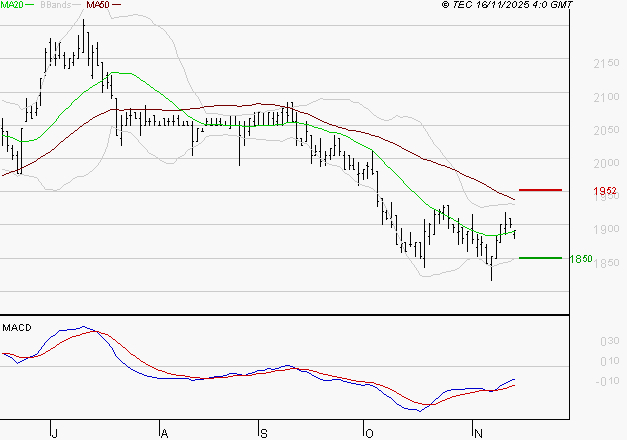
Task: Click the J month axis label
Action: pyautogui.click(x=55, y=433)
